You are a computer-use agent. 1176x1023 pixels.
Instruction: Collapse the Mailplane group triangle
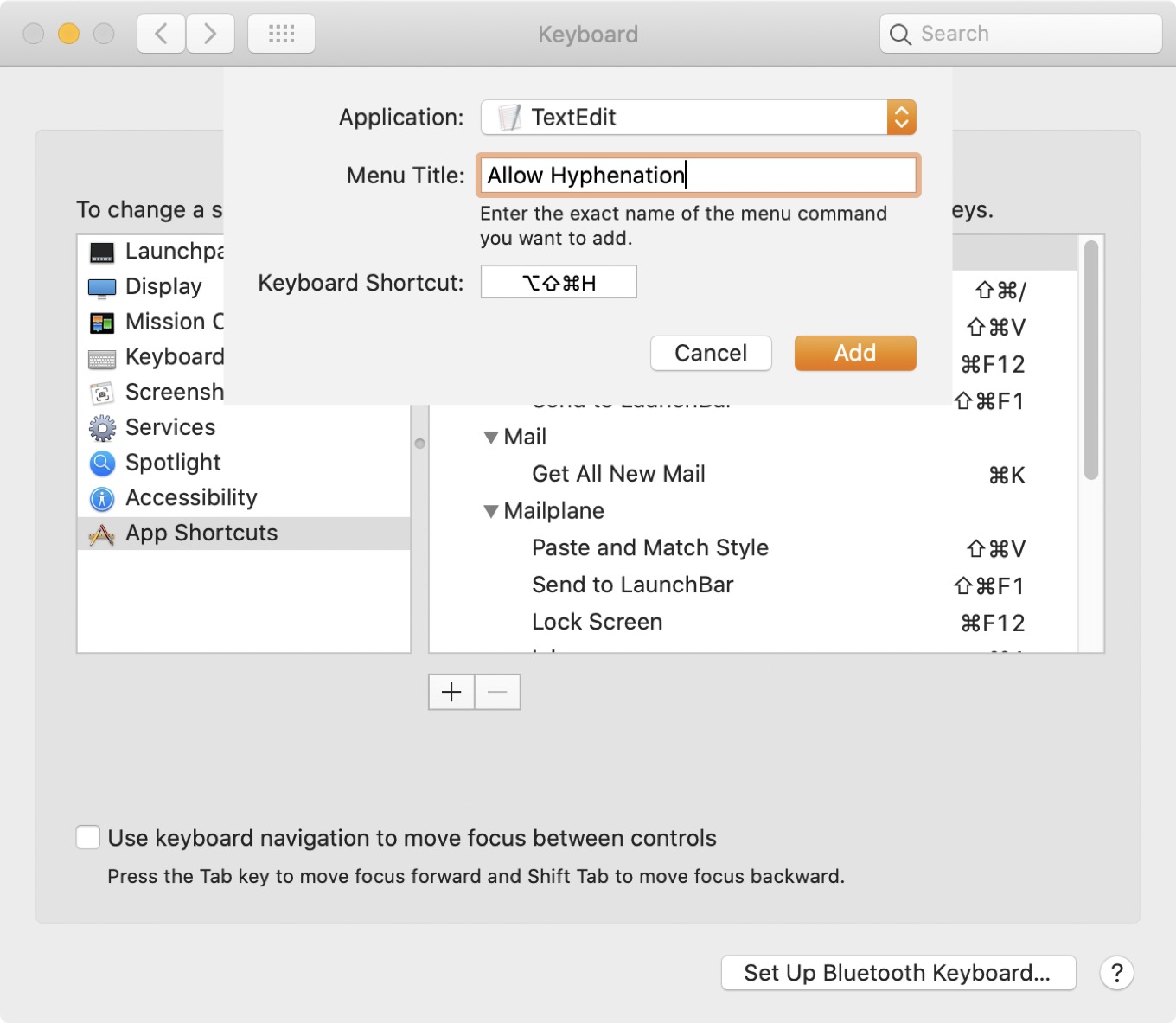pyautogui.click(x=490, y=511)
